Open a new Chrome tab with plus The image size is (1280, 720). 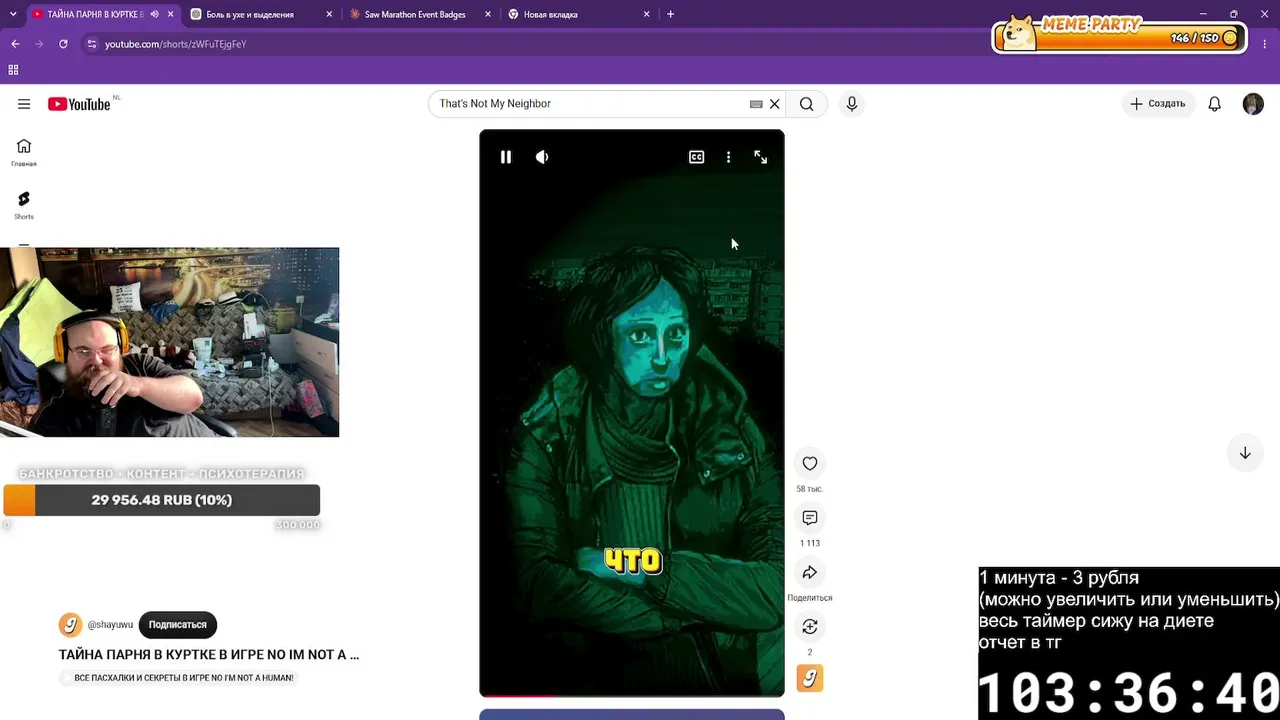pyautogui.click(x=670, y=14)
